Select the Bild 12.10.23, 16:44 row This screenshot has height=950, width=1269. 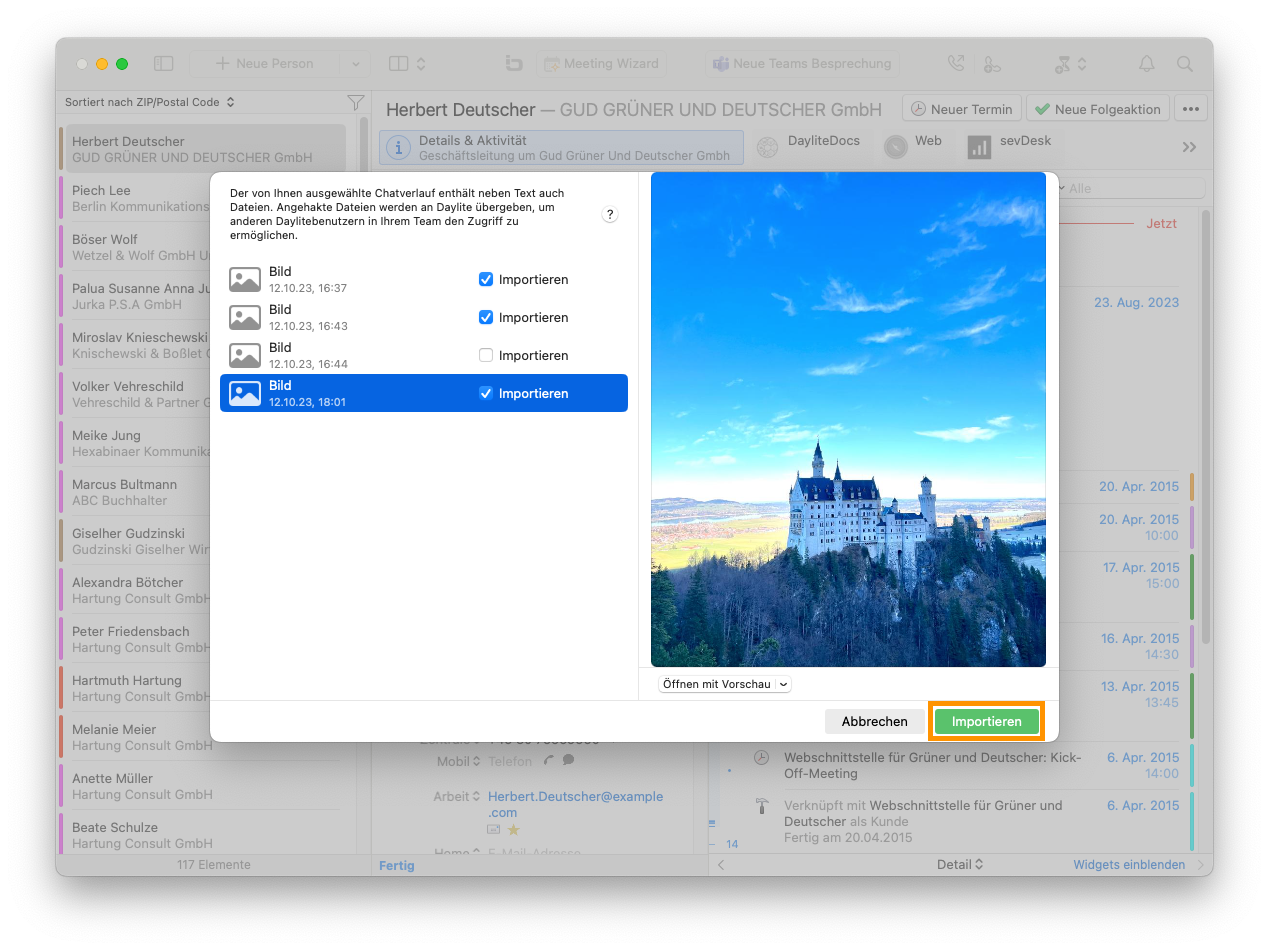pyautogui.click(x=424, y=355)
